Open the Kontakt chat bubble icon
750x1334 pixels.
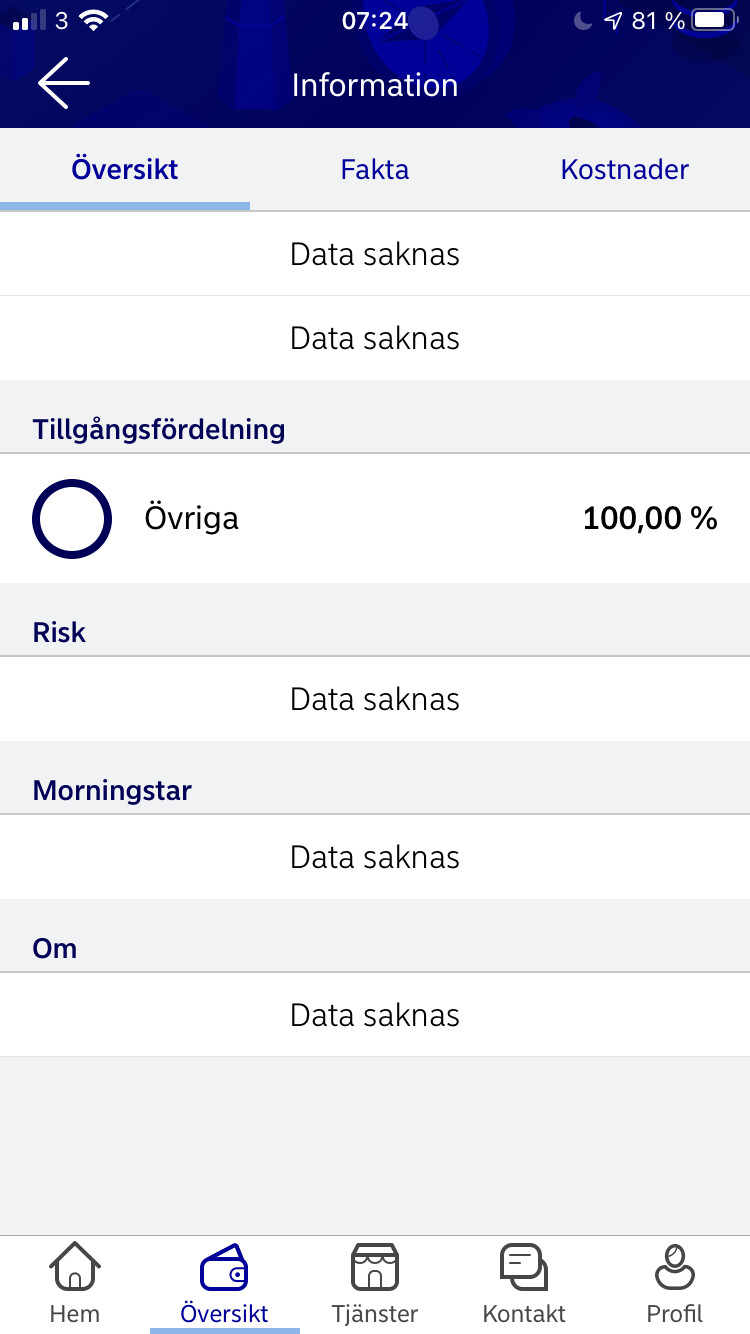524,1268
